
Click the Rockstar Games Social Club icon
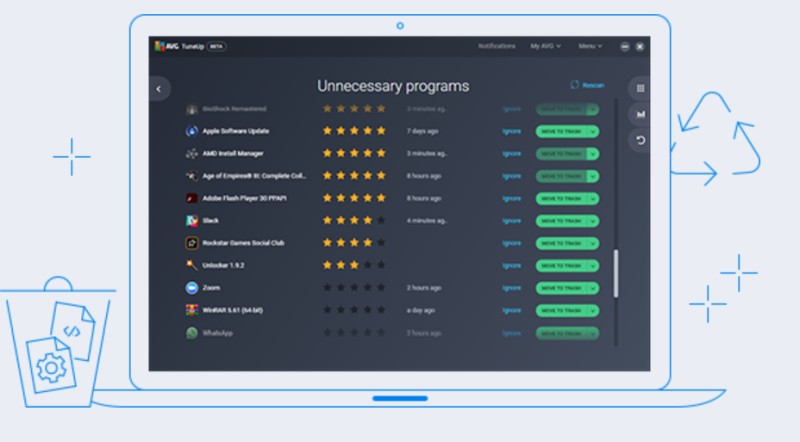[192, 243]
